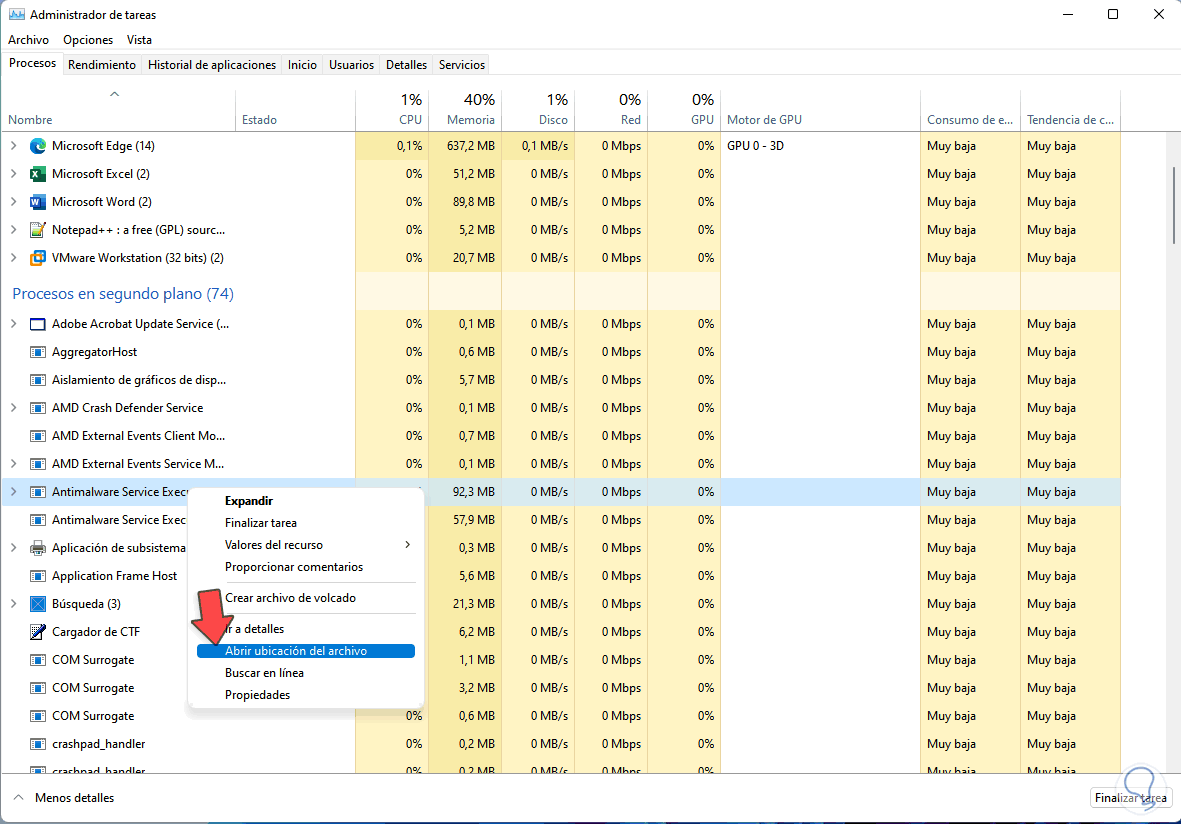
Task: Open the Opciones menu
Action: [88, 40]
